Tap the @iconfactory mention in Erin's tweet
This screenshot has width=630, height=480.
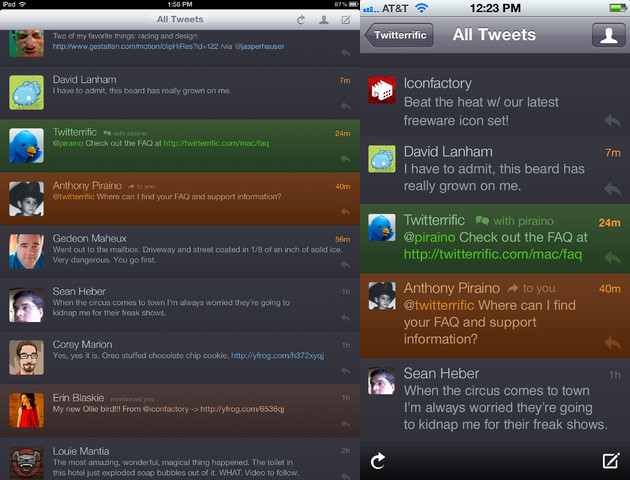point(166,409)
